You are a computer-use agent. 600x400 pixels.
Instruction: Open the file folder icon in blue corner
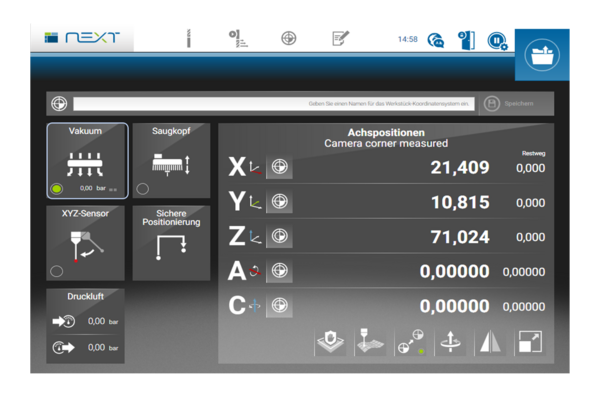[542, 55]
